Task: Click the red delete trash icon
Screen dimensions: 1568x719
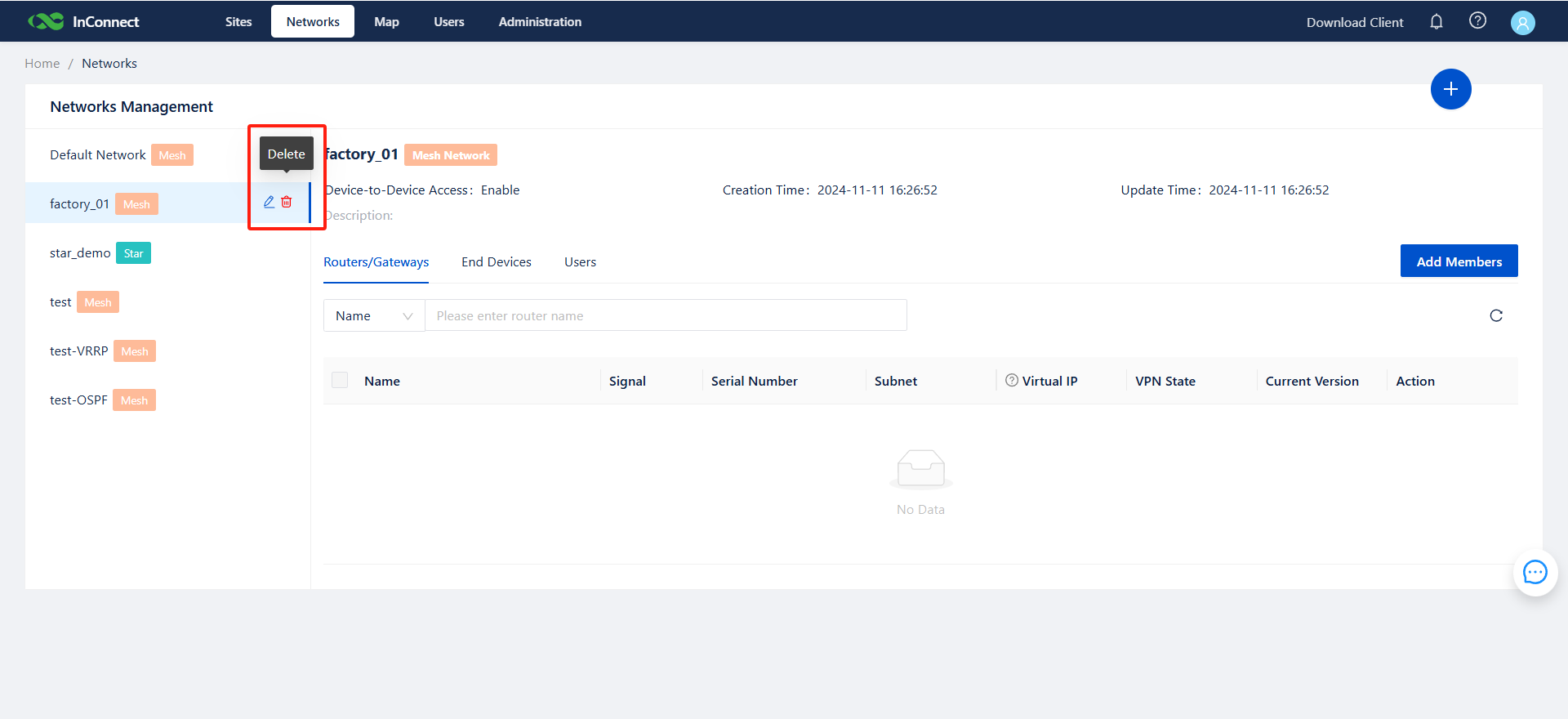Action: (287, 202)
